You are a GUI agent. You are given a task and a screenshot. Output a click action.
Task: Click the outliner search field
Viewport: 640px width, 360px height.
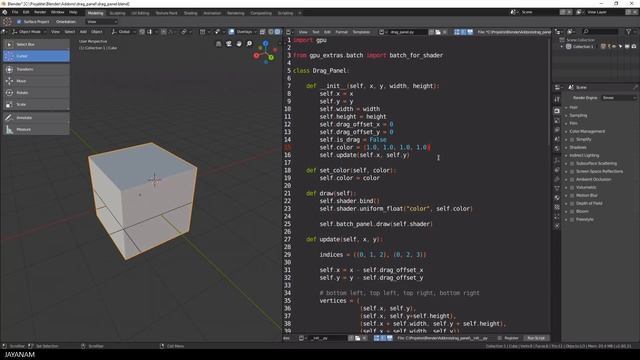[x=600, y=31]
